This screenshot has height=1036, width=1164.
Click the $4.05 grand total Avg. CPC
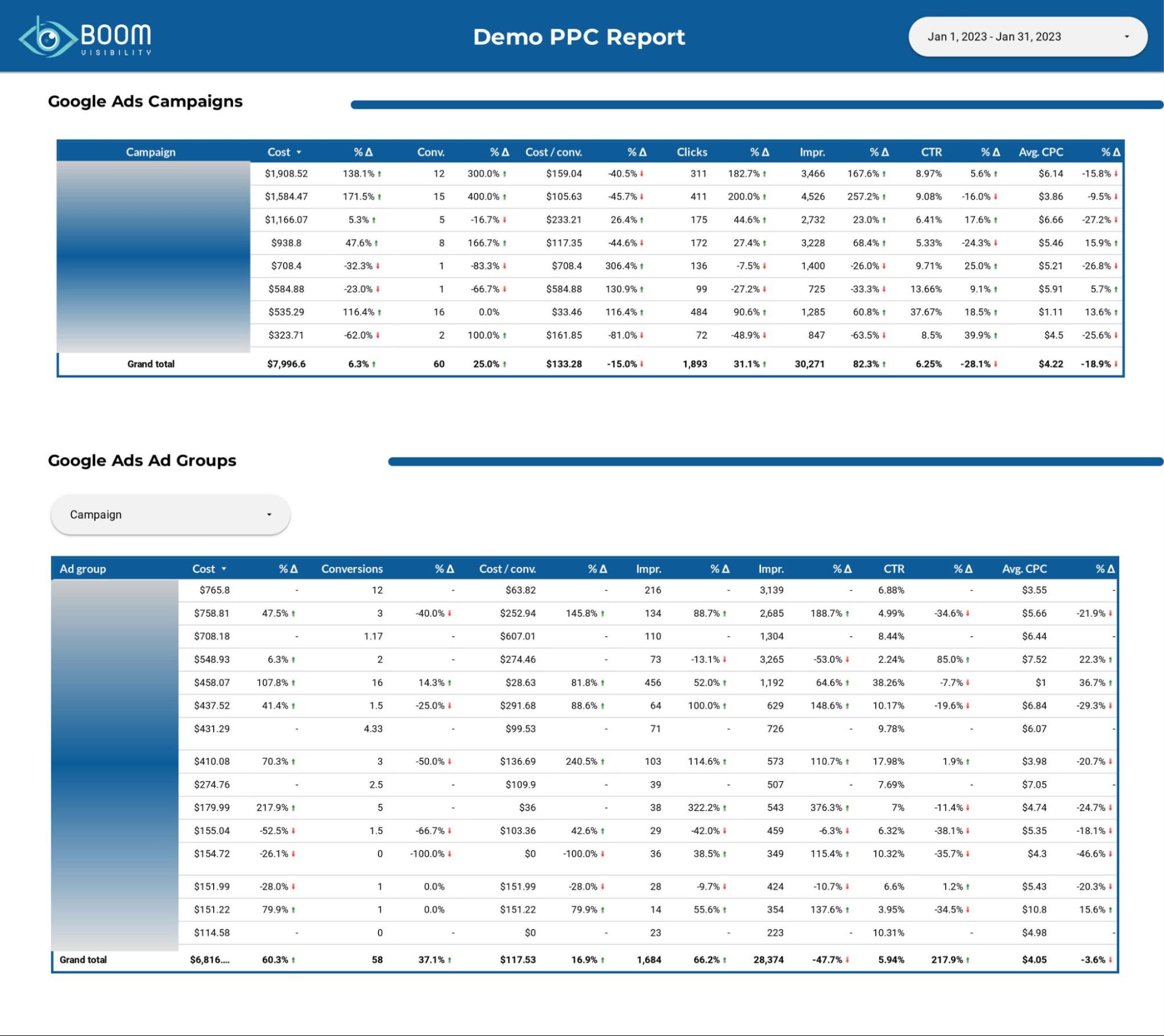tap(1034, 960)
